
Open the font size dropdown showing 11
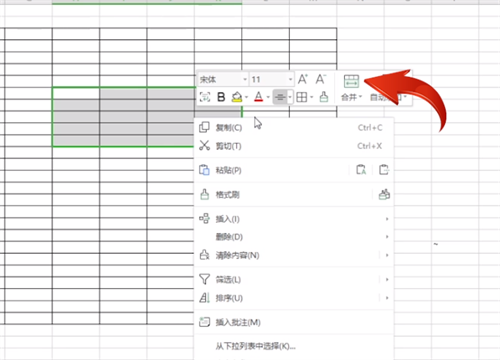pos(272,79)
